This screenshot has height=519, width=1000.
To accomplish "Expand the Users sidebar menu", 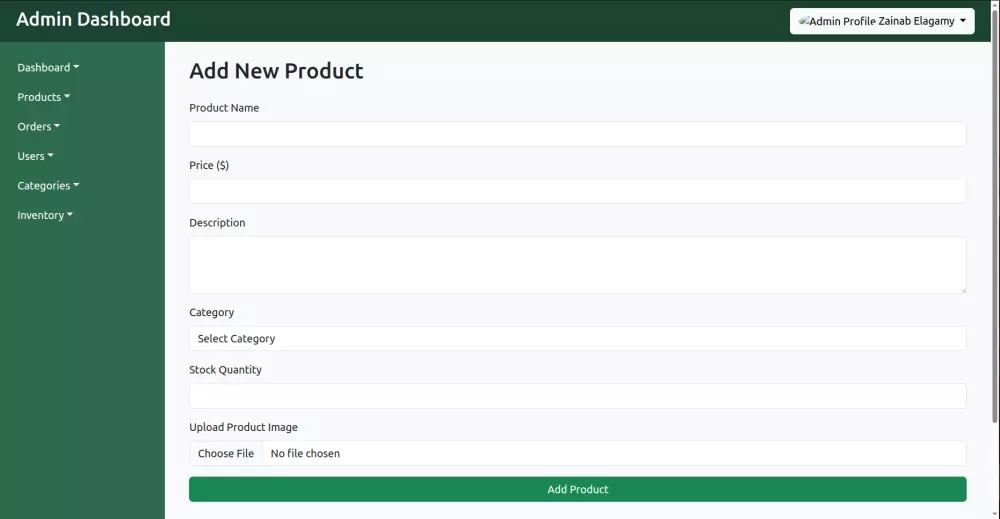I will click(35, 156).
